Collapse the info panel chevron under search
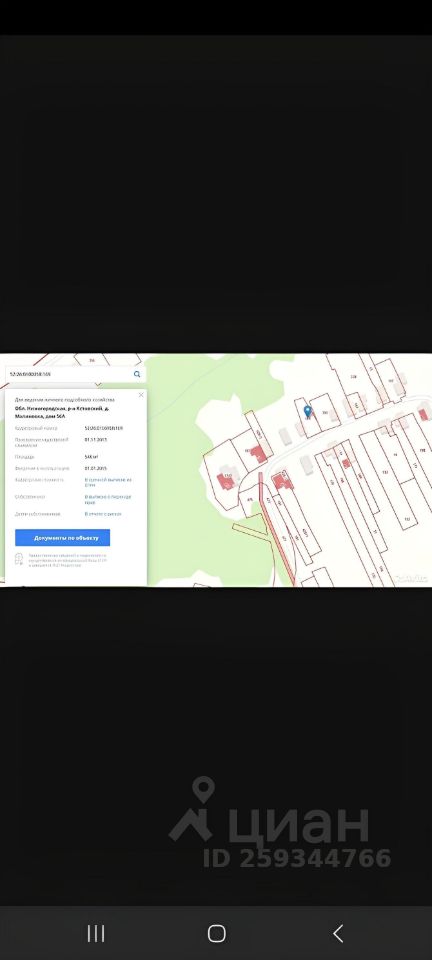This screenshot has width=432, height=960. 98,385
